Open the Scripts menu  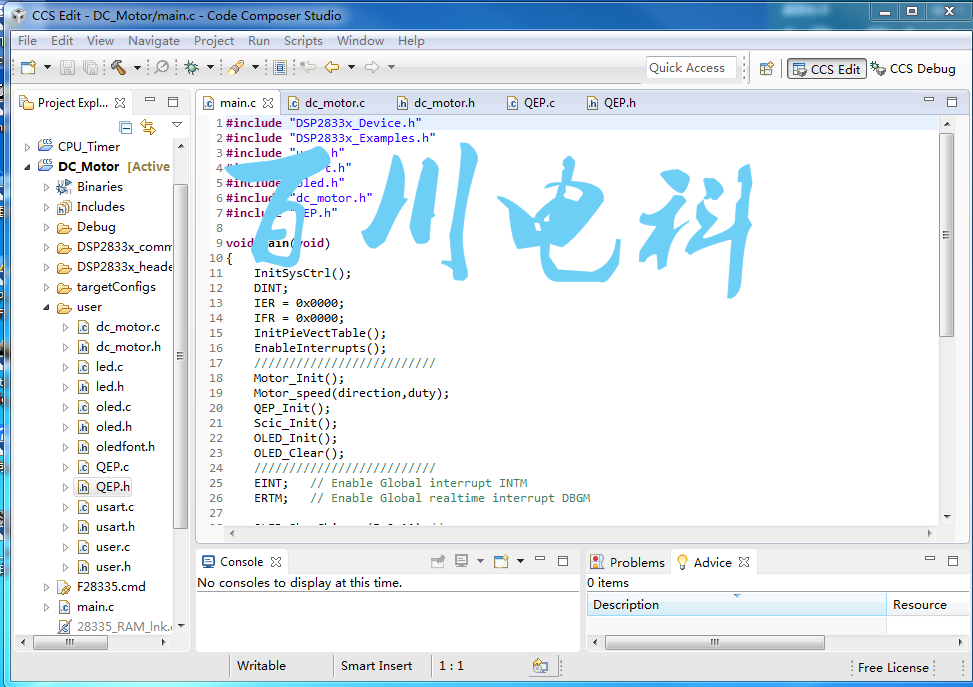[303, 40]
